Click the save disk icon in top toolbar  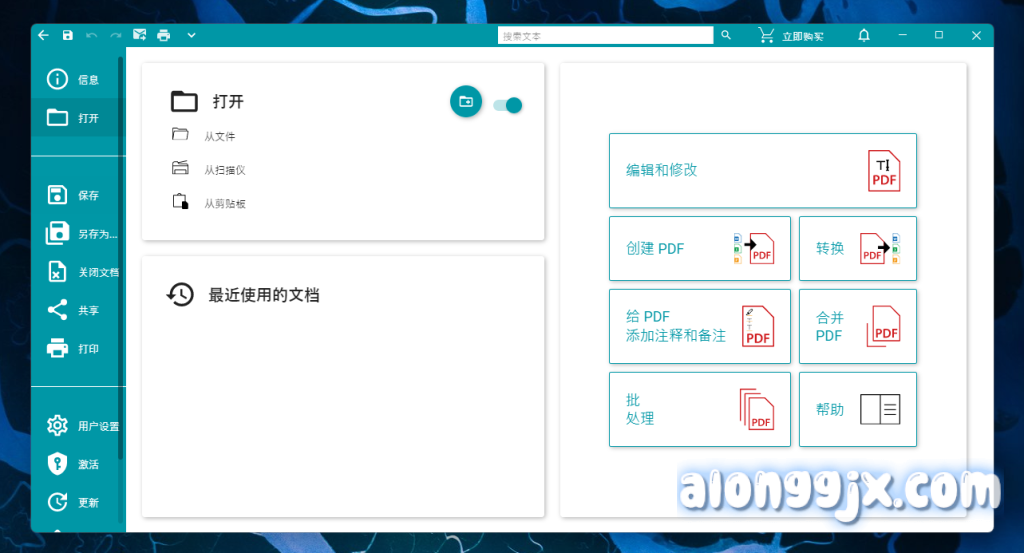(x=68, y=35)
